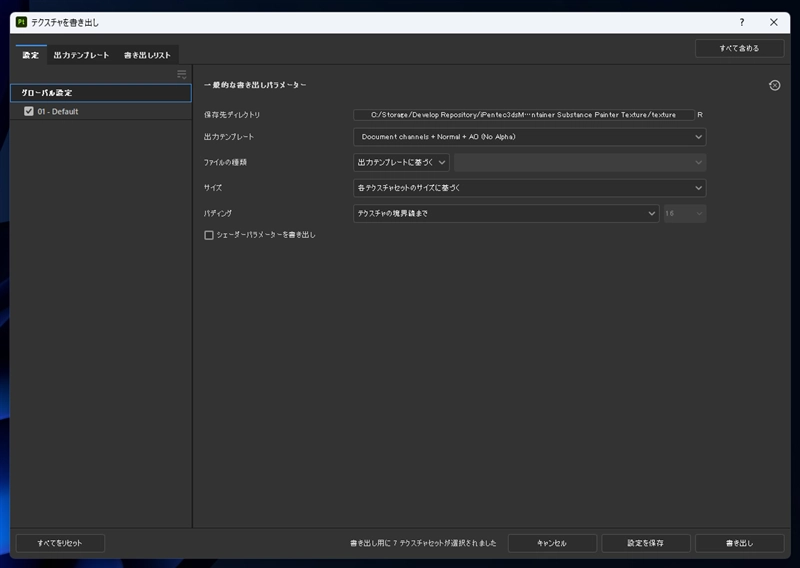Open the 出力テンプレートに基づく file type dropdown
Image resolution: width=800 pixels, height=568 pixels.
point(401,162)
